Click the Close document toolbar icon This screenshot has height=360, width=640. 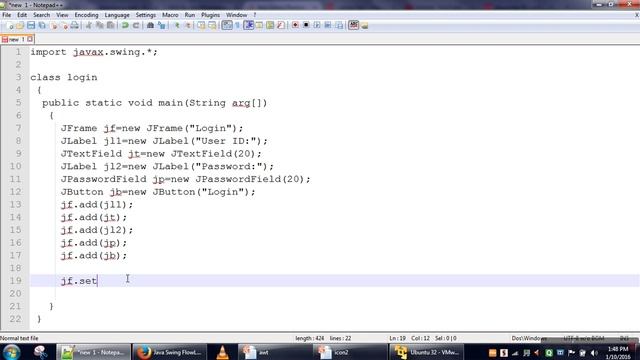click(54, 25)
